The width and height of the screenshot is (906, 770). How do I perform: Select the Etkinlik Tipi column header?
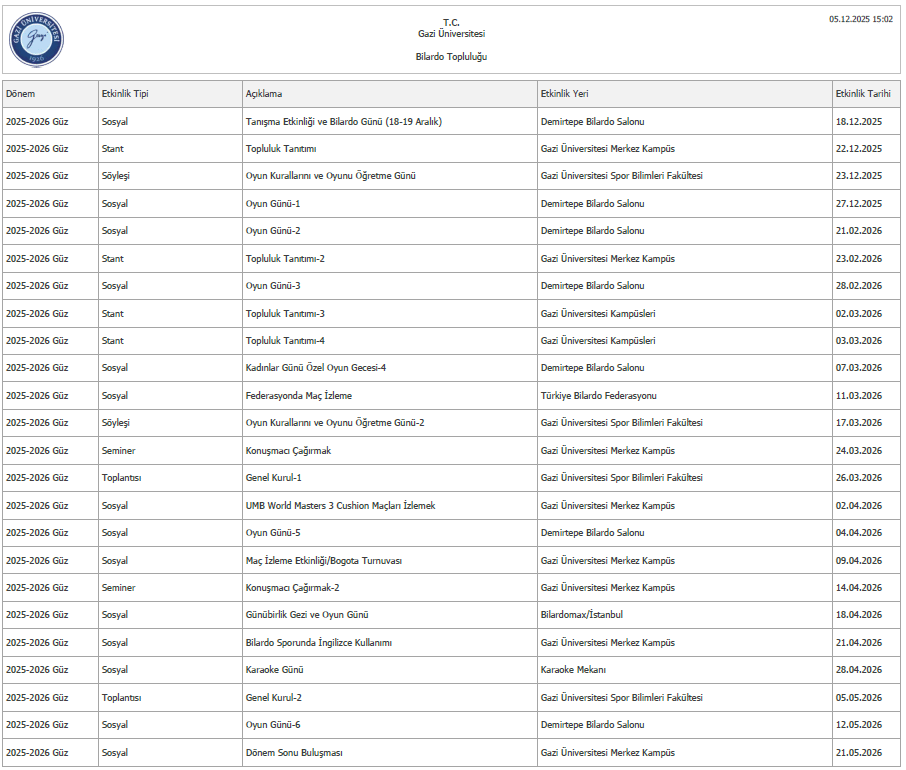tap(125, 94)
